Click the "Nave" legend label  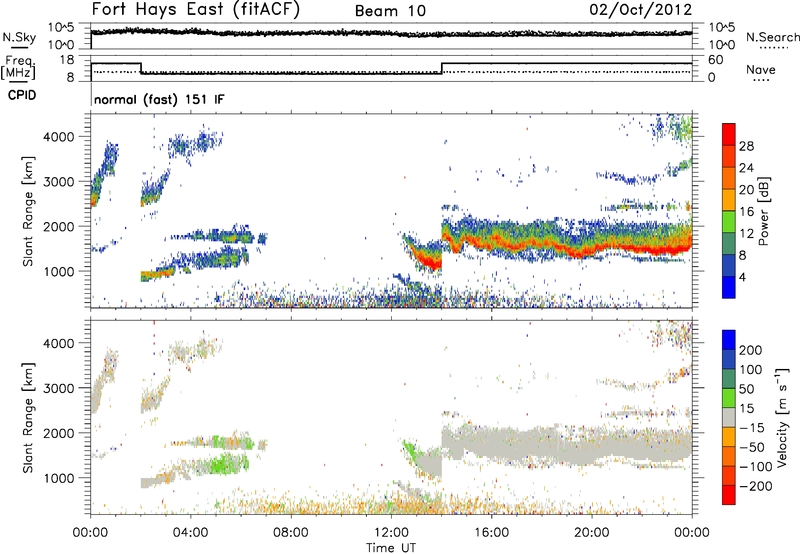(761, 69)
